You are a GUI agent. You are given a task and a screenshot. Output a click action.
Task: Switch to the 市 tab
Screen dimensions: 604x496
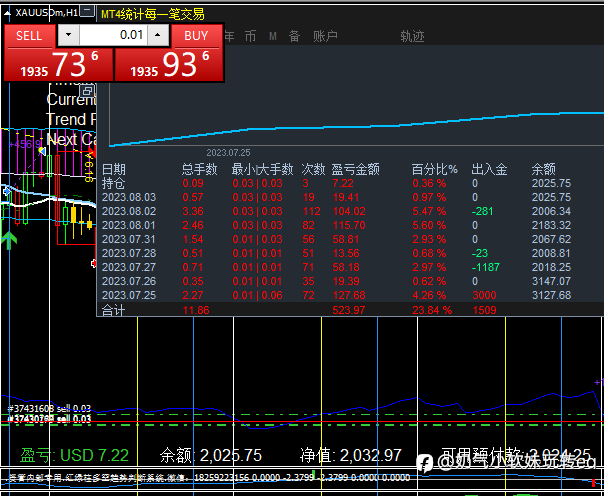(x=250, y=37)
